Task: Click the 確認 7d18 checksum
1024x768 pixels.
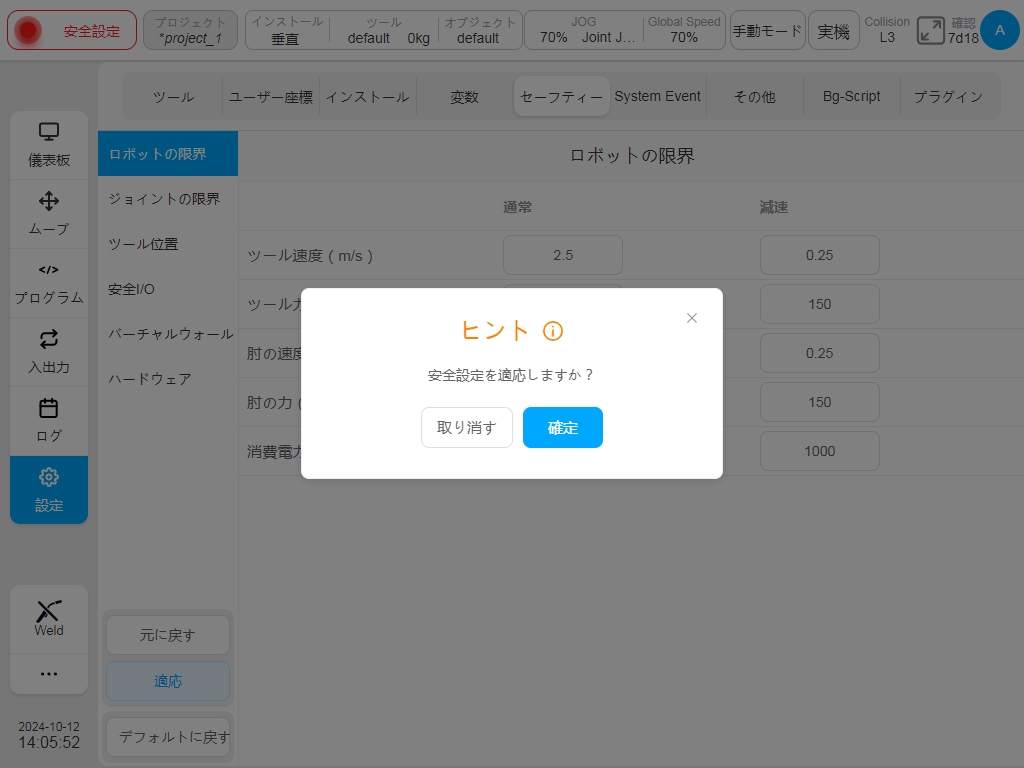Action: 963,31
